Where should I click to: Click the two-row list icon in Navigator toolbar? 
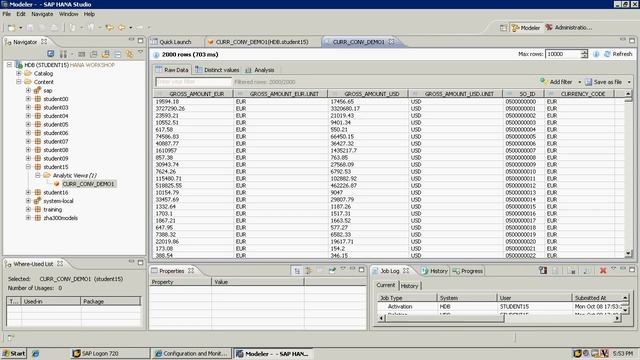tap(118, 54)
